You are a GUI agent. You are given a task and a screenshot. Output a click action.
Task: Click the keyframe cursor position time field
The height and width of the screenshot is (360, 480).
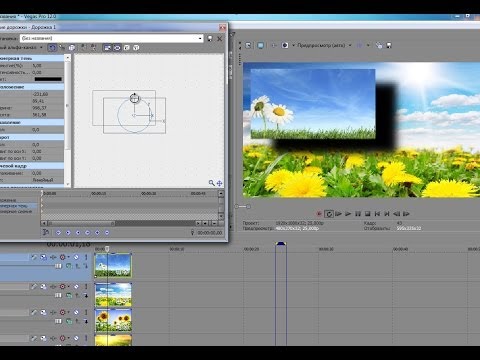pyautogui.click(x=210, y=233)
